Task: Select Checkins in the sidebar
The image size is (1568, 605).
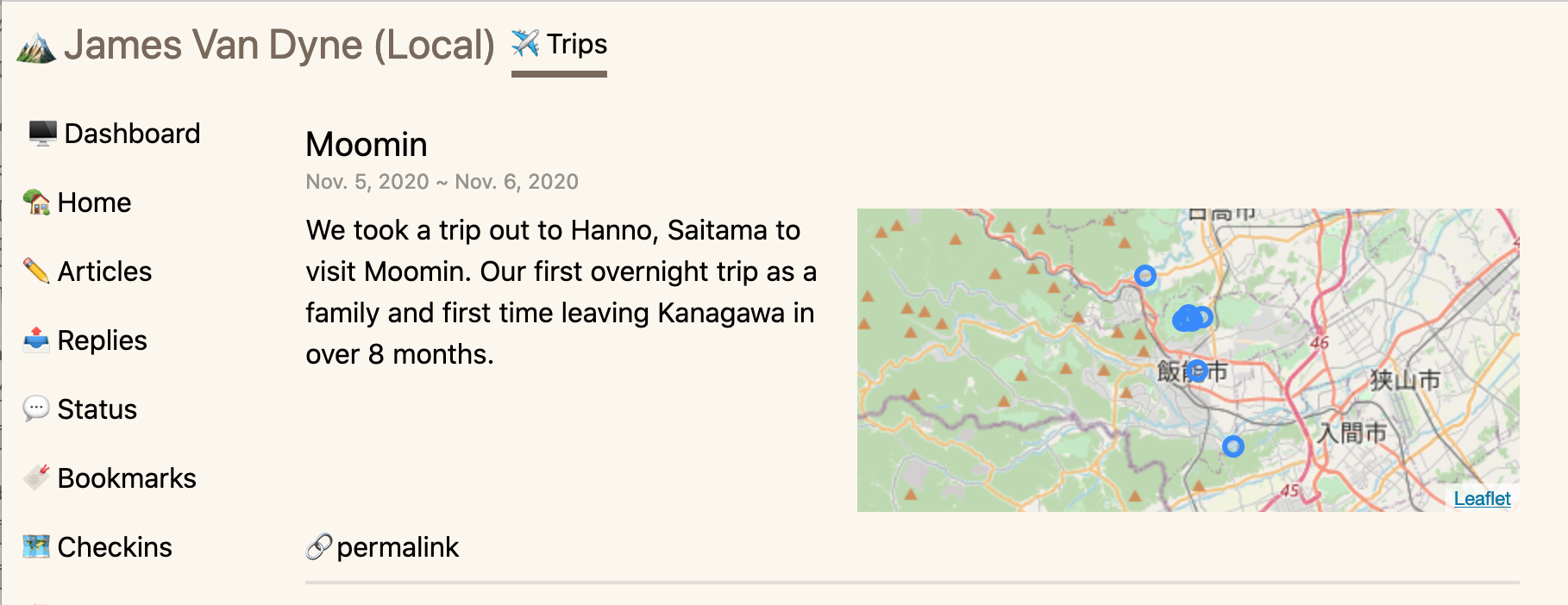Action: 115,547
